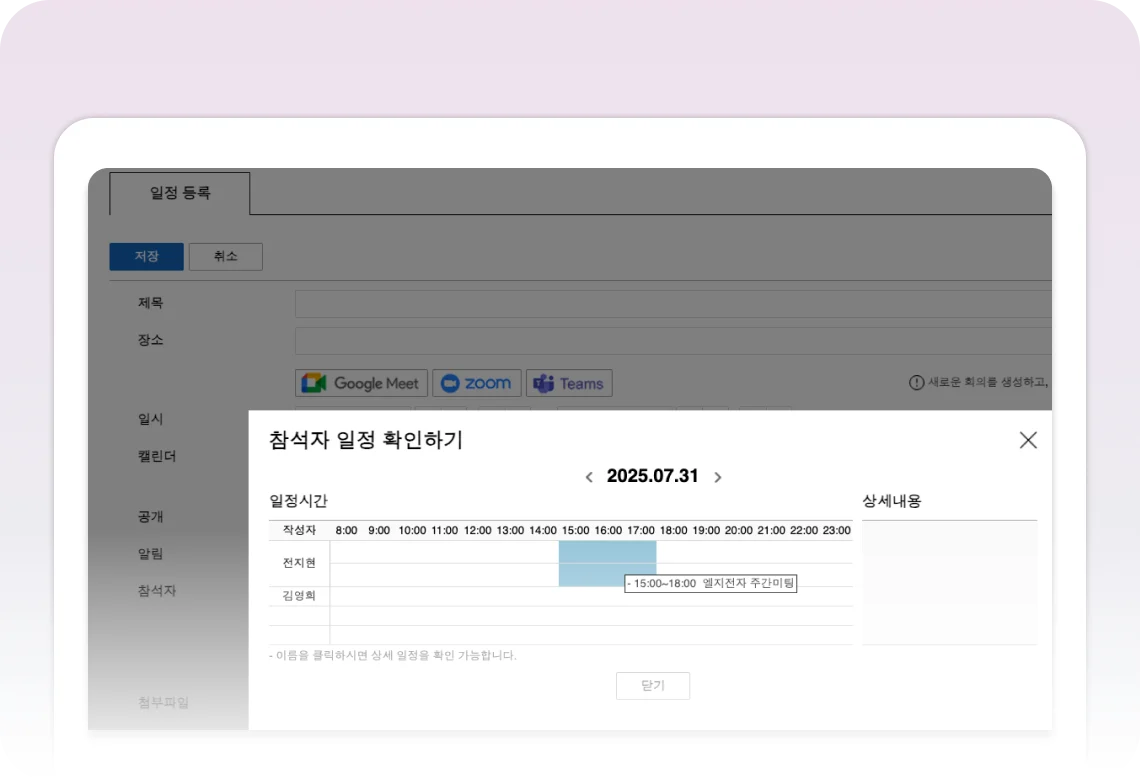1140x780 pixels.
Task: Select the 일정 등록 tab
Action: [180, 193]
